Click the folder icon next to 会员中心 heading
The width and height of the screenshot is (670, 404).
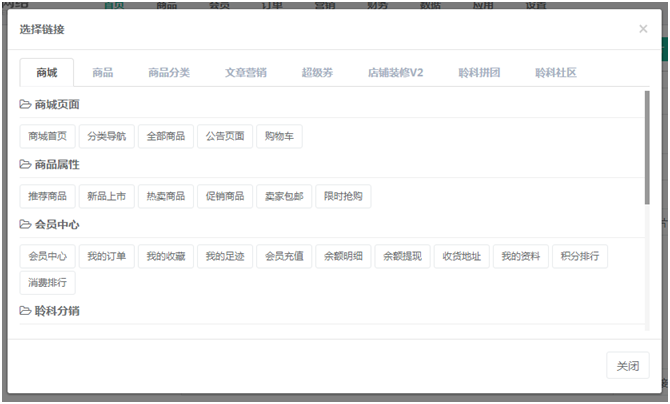click(x=25, y=225)
